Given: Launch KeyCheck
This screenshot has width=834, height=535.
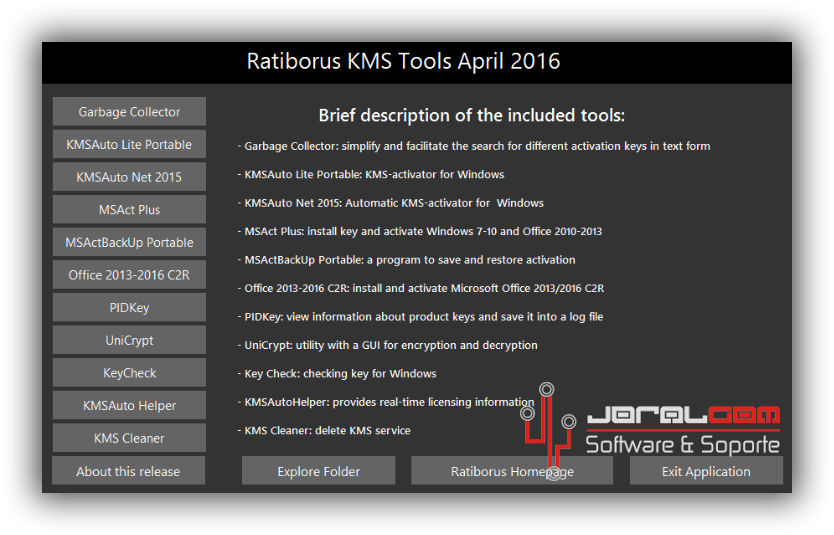Looking at the screenshot, I should point(129,373).
